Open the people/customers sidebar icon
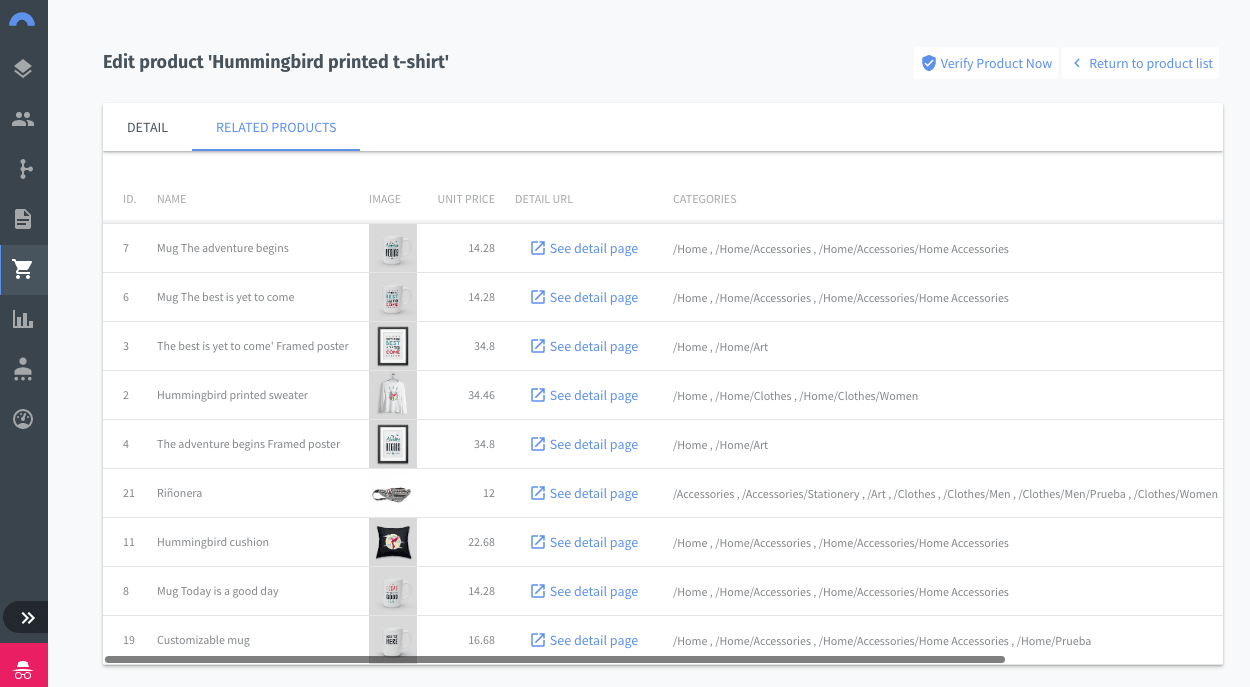1250x687 pixels. (x=23, y=119)
